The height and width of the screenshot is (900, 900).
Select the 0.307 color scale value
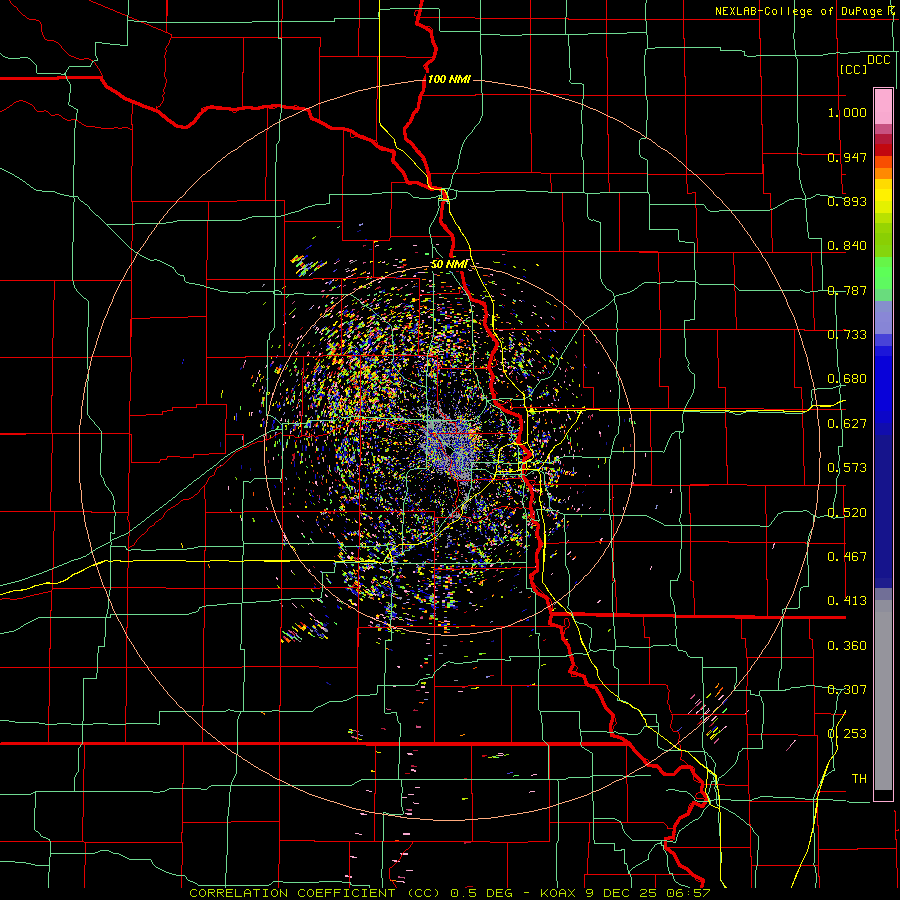click(847, 690)
